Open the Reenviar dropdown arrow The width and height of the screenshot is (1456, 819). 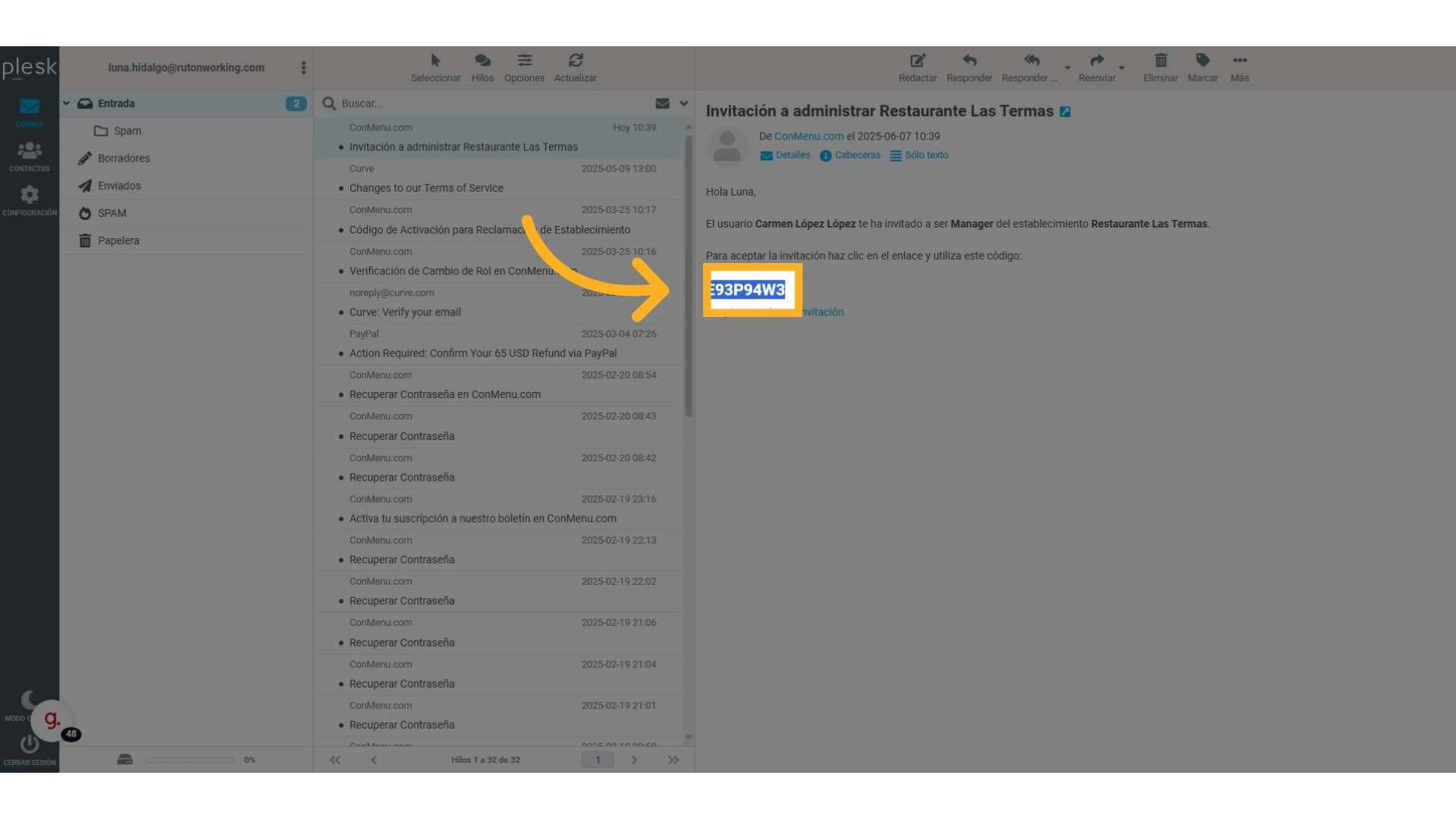click(x=1122, y=68)
